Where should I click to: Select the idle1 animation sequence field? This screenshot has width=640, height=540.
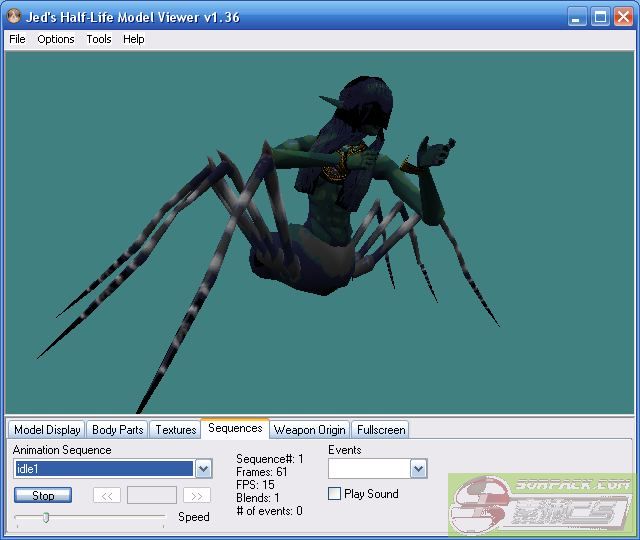(x=103, y=469)
